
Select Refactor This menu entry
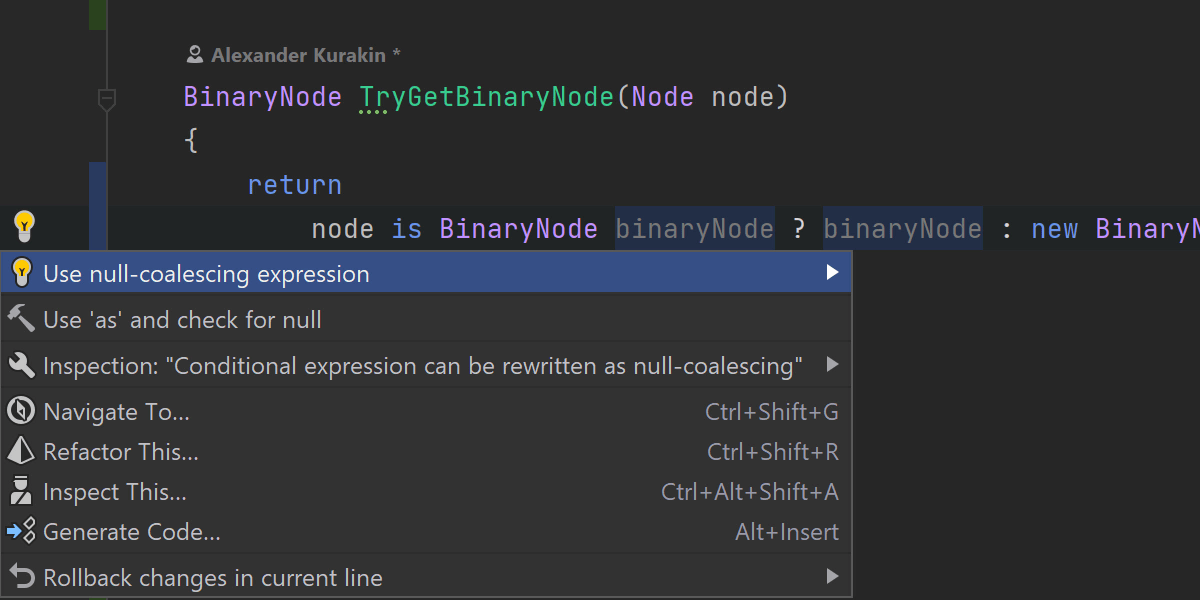tap(121, 452)
